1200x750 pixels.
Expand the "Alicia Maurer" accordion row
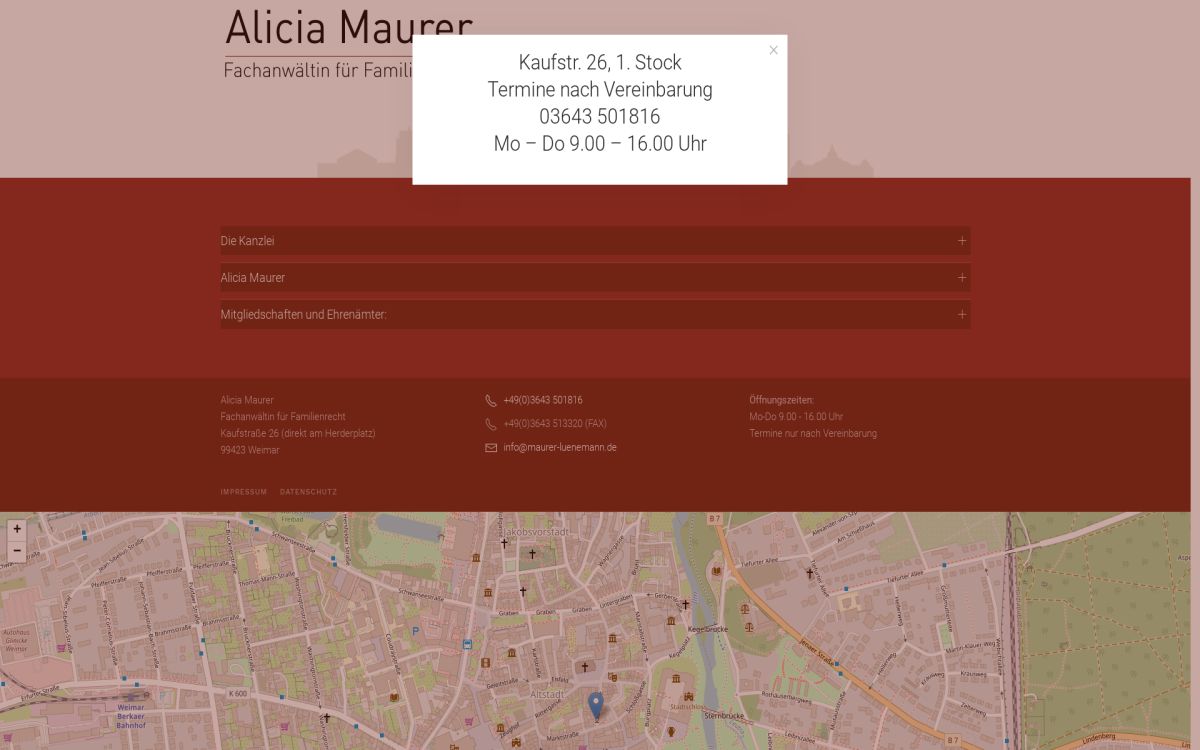coord(253,278)
